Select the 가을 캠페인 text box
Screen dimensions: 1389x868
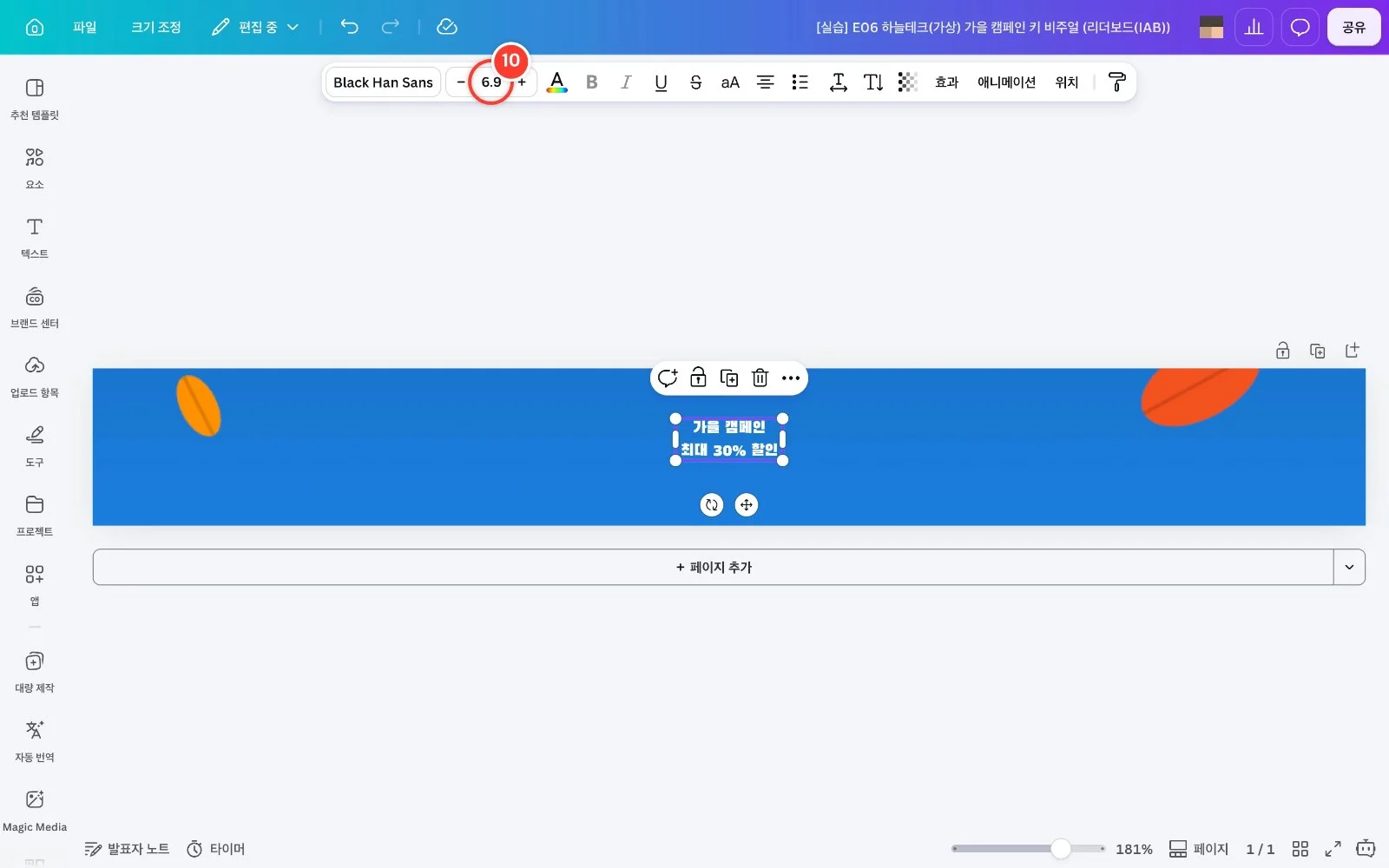click(729, 439)
